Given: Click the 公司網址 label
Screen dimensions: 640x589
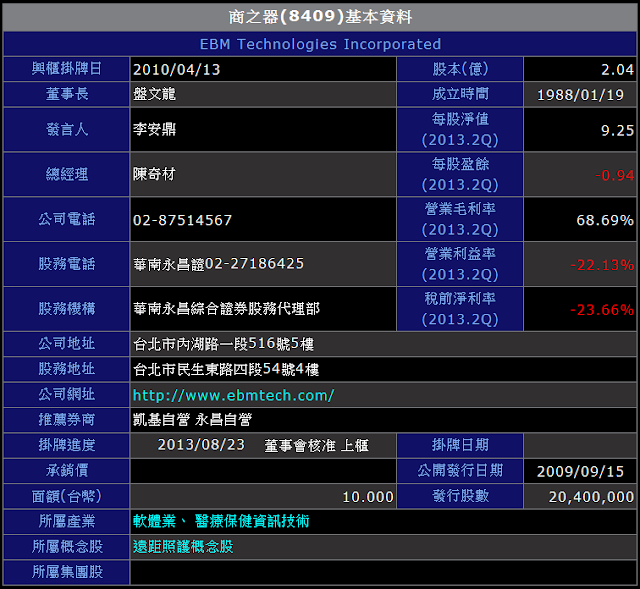Looking at the screenshot, I should pos(67,394).
